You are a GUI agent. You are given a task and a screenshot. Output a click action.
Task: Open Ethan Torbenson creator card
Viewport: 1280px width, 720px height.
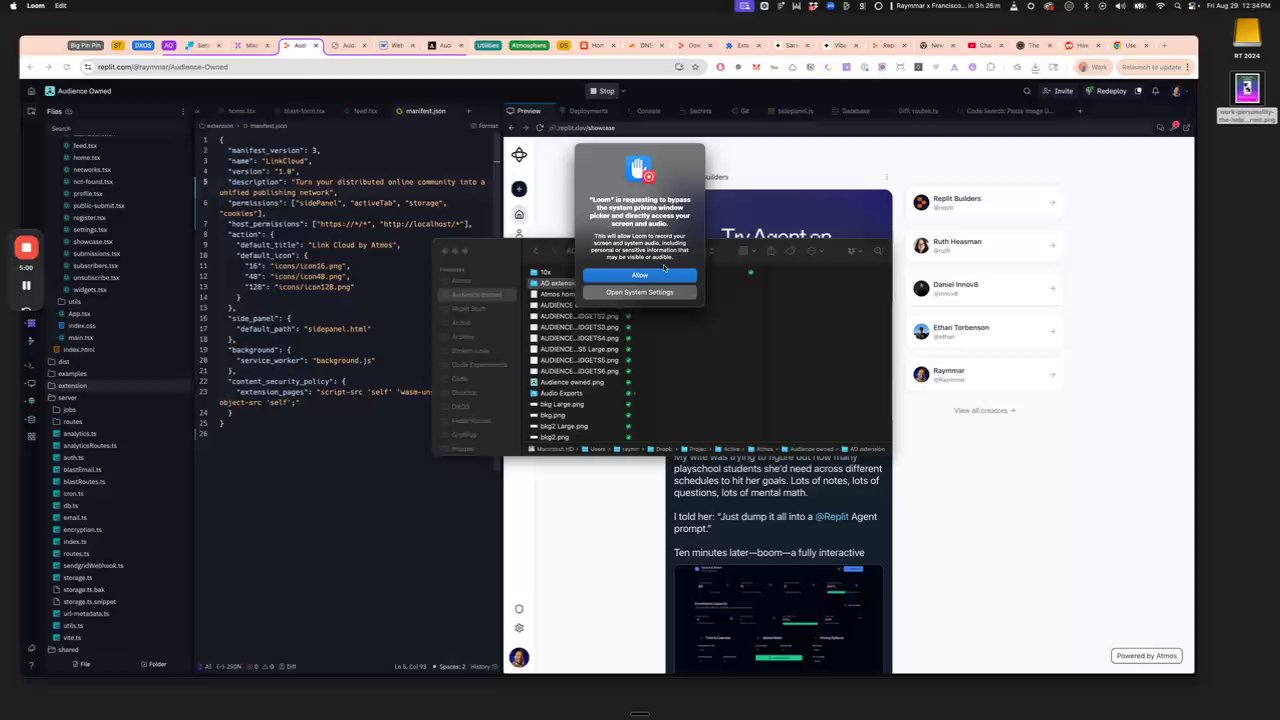tap(985, 331)
